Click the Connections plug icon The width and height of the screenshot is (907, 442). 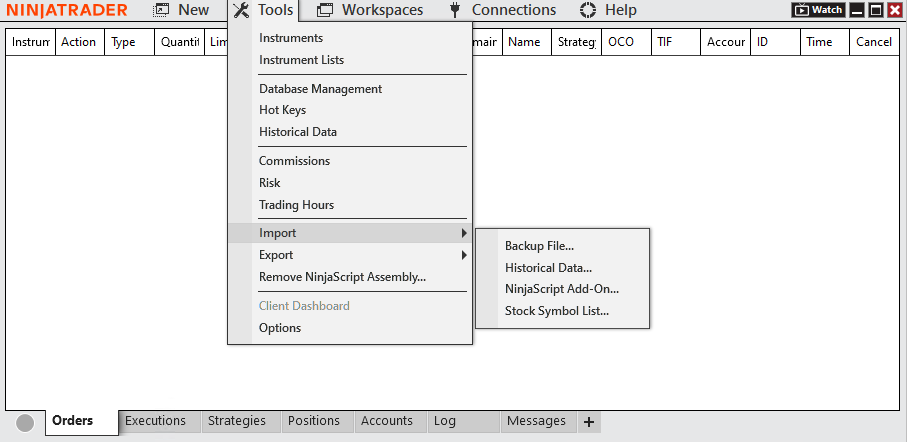point(454,10)
